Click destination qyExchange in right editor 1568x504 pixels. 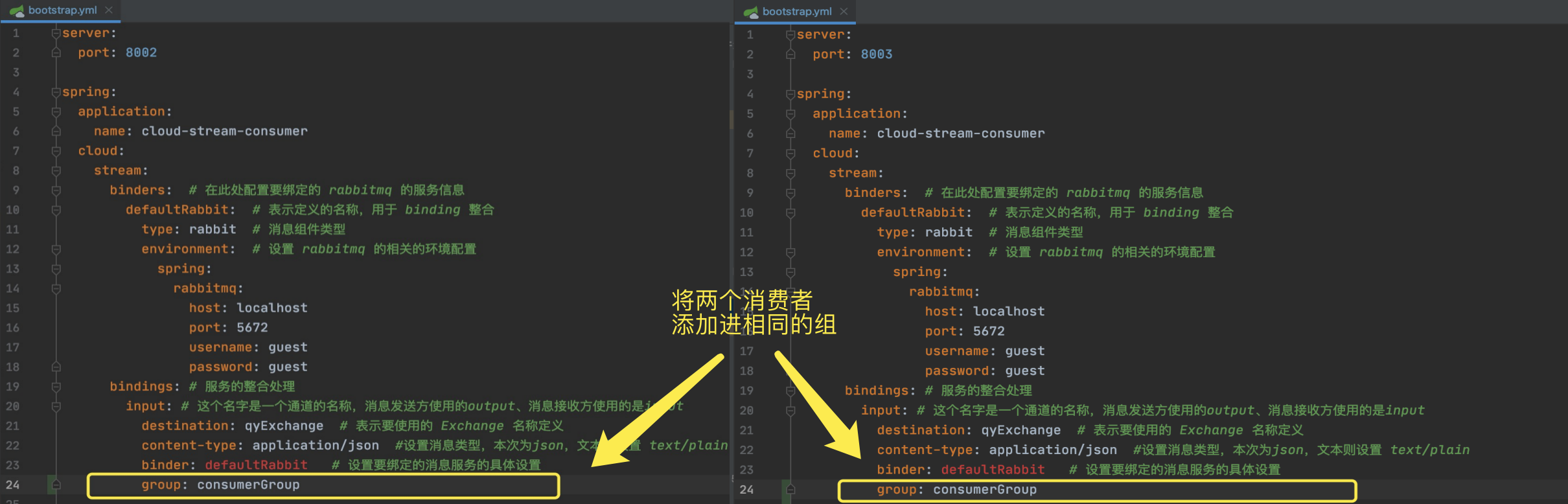(1021, 430)
